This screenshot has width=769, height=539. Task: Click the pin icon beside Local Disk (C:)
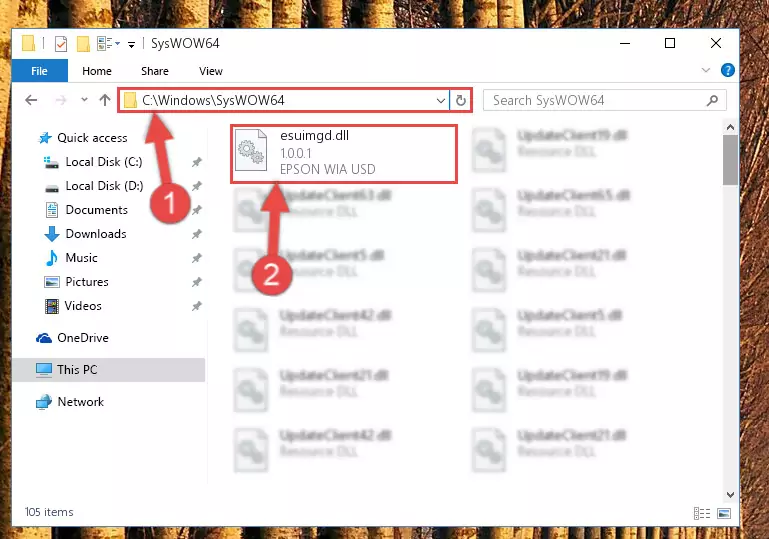[196, 162]
